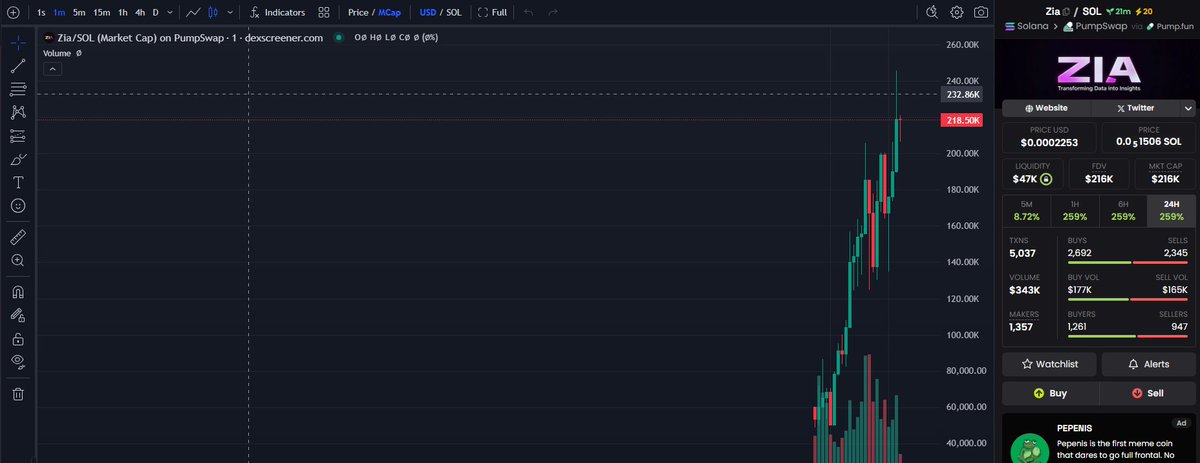Click the undo arrow
The width and height of the screenshot is (1200, 463).
[528, 13]
